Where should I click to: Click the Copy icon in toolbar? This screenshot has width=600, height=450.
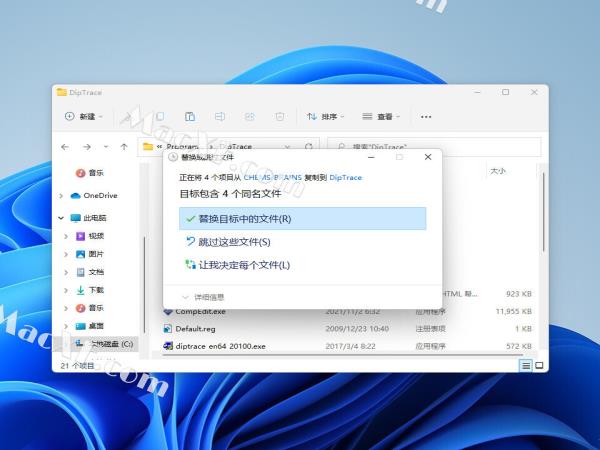click(160, 116)
